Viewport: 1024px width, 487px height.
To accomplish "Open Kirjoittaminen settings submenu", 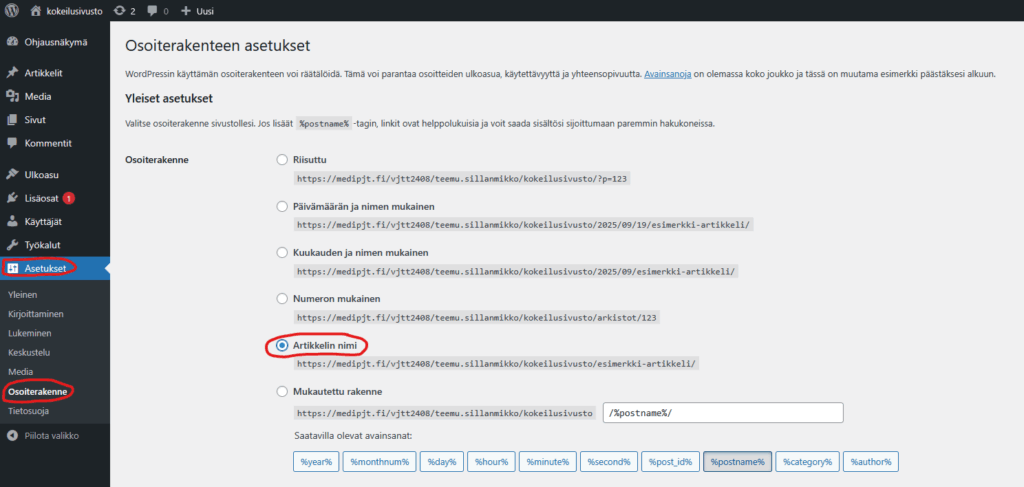I will point(36,314).
